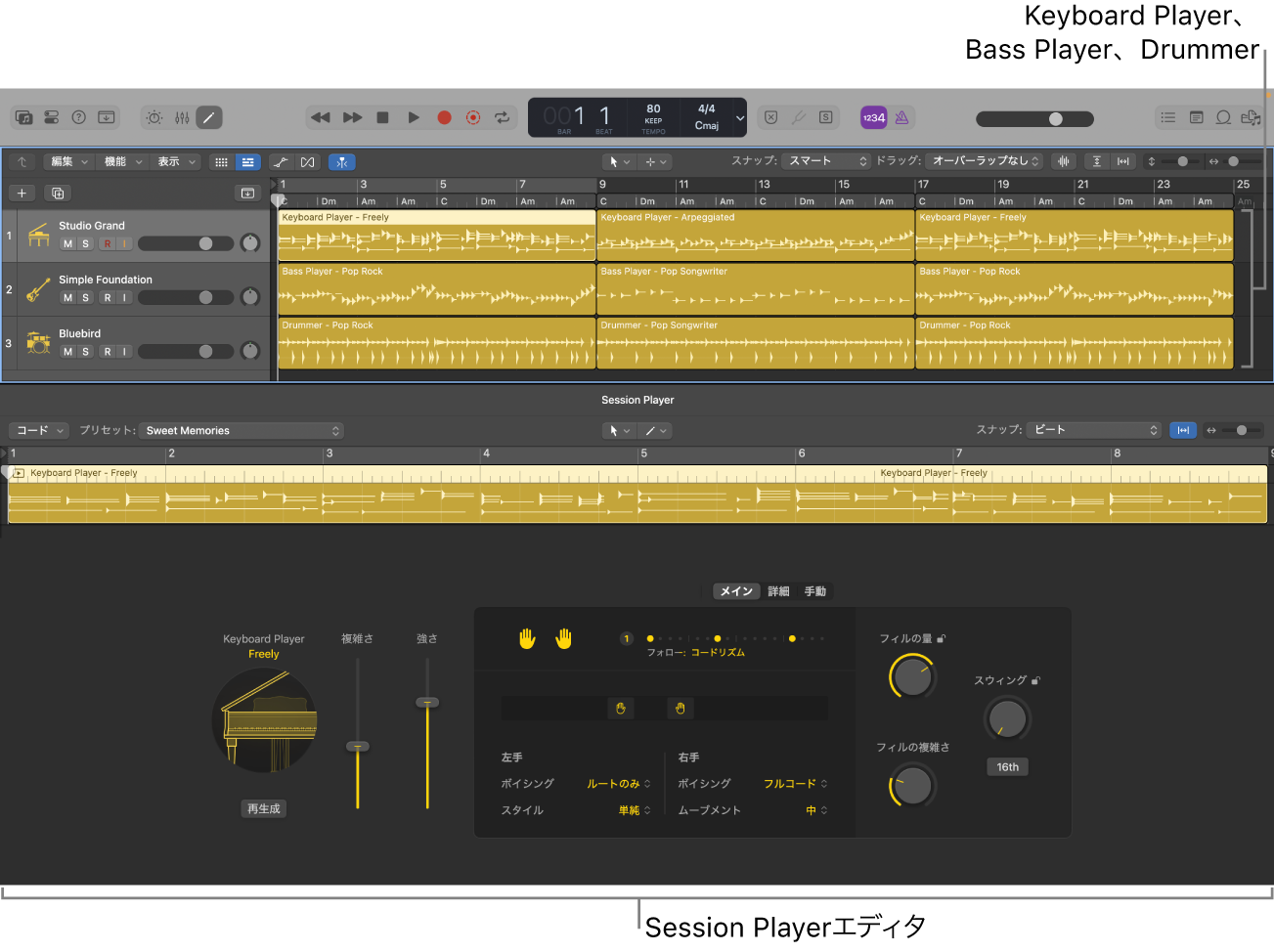
Task: Click the Simple Foundation bass guitar icon
Action: 38,288
